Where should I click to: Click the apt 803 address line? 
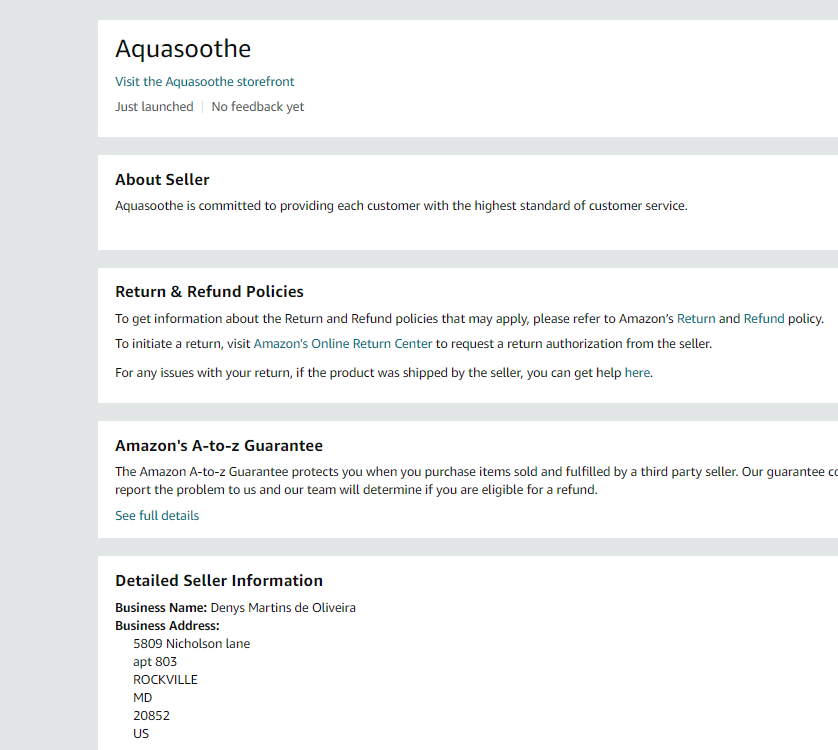click(x=155, y=662)
